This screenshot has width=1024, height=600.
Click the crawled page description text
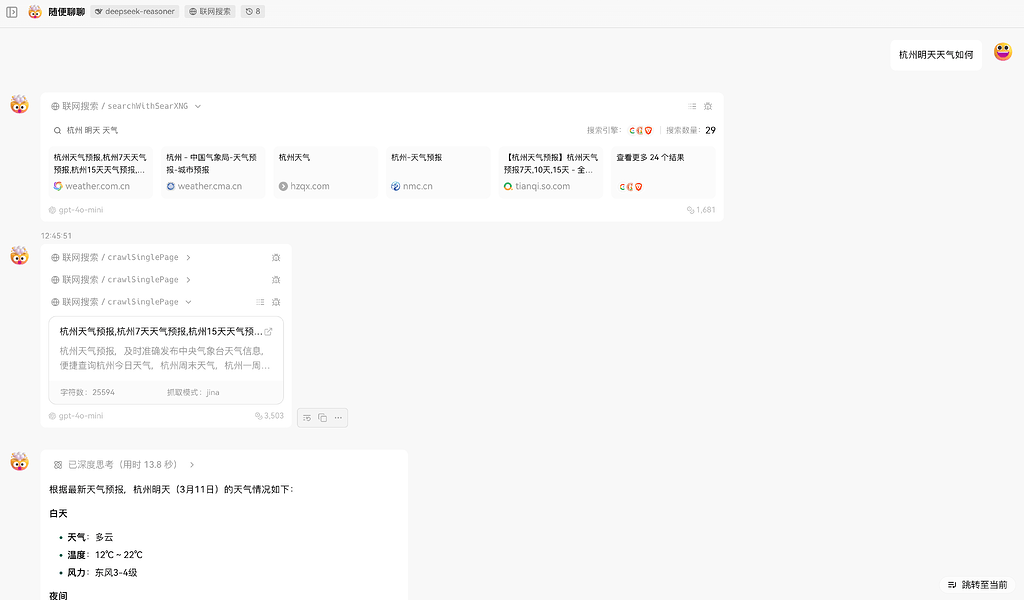[165, 358]
